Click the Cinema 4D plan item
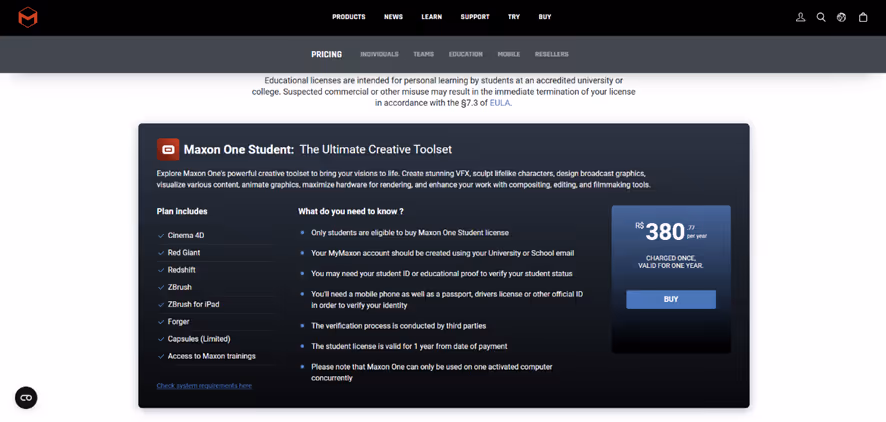Viewport: 886px width, 422px height. pos(186,236)
